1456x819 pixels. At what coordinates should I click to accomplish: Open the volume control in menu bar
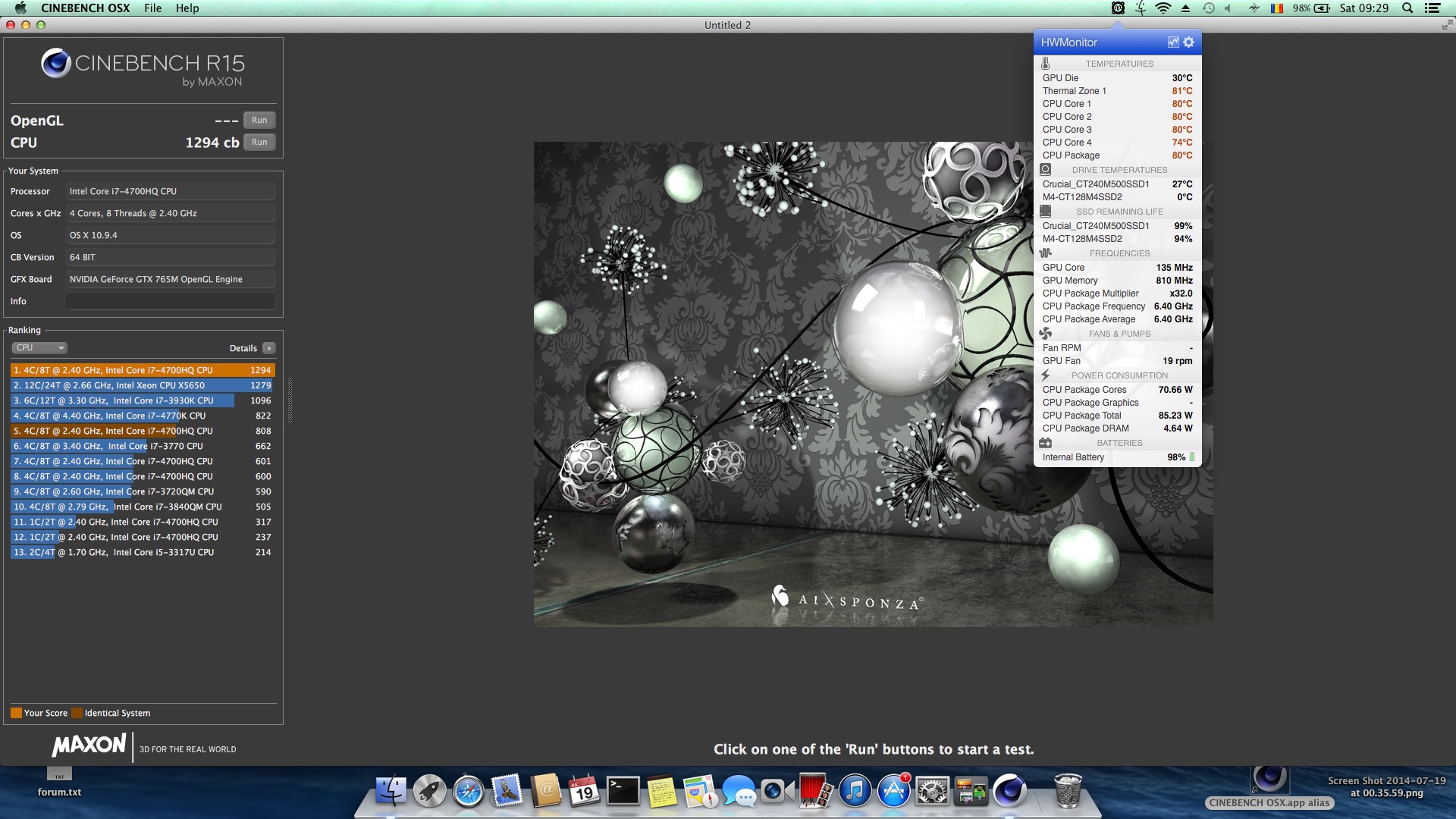point(1228,8)
